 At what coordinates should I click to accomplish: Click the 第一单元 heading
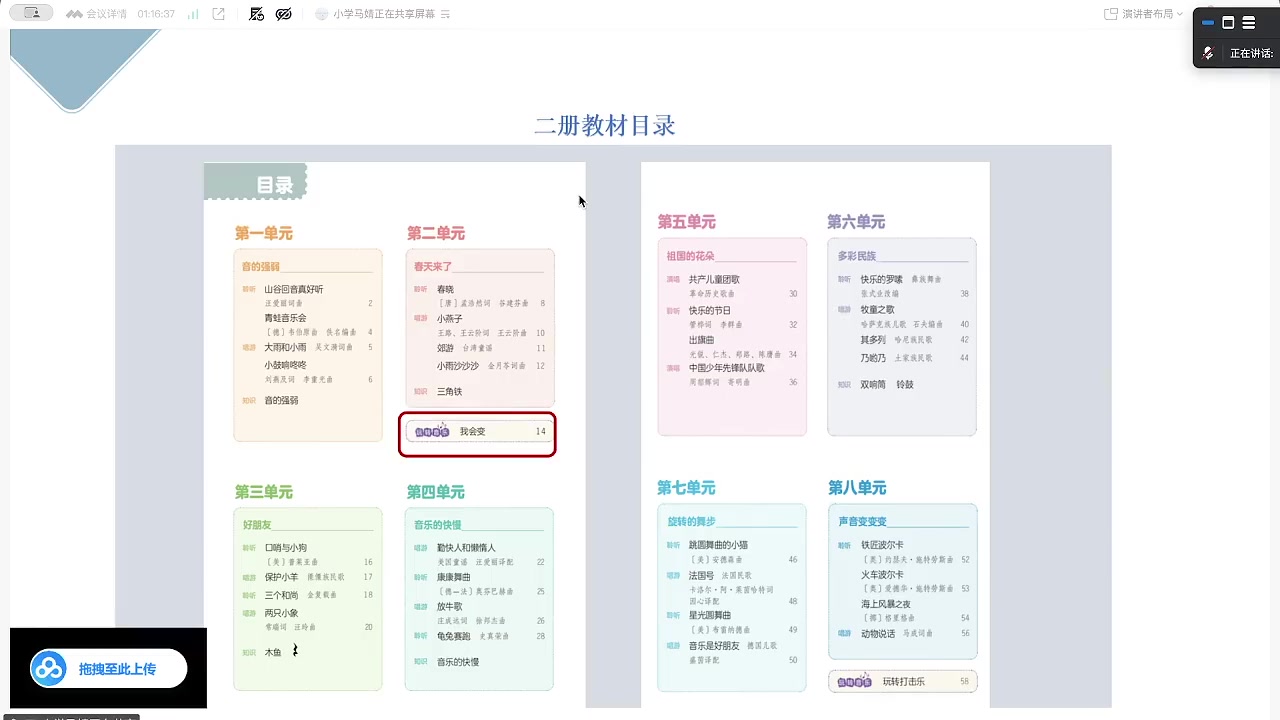point(264,233)
